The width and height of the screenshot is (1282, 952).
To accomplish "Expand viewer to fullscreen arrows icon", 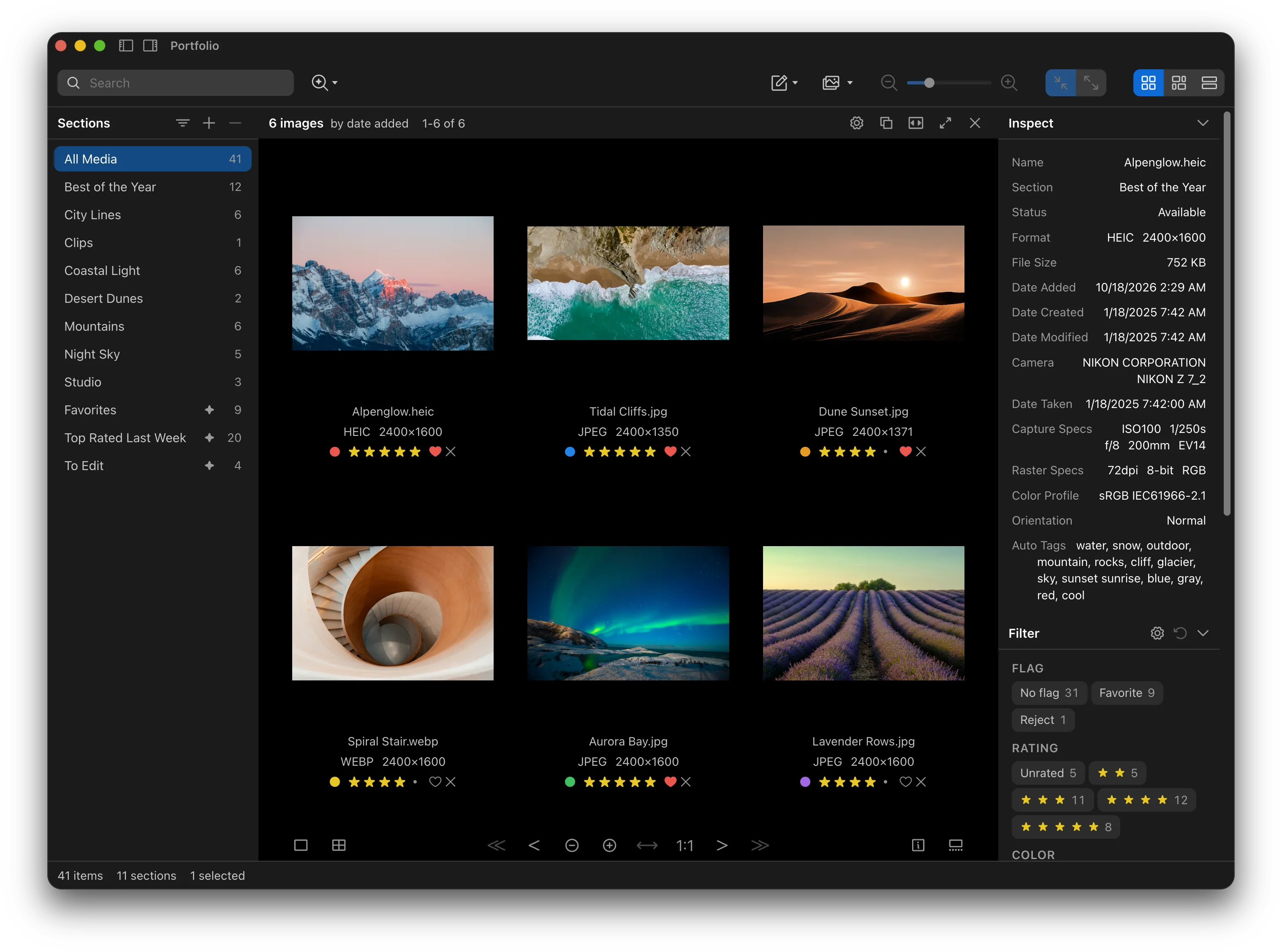I will 945,123.
